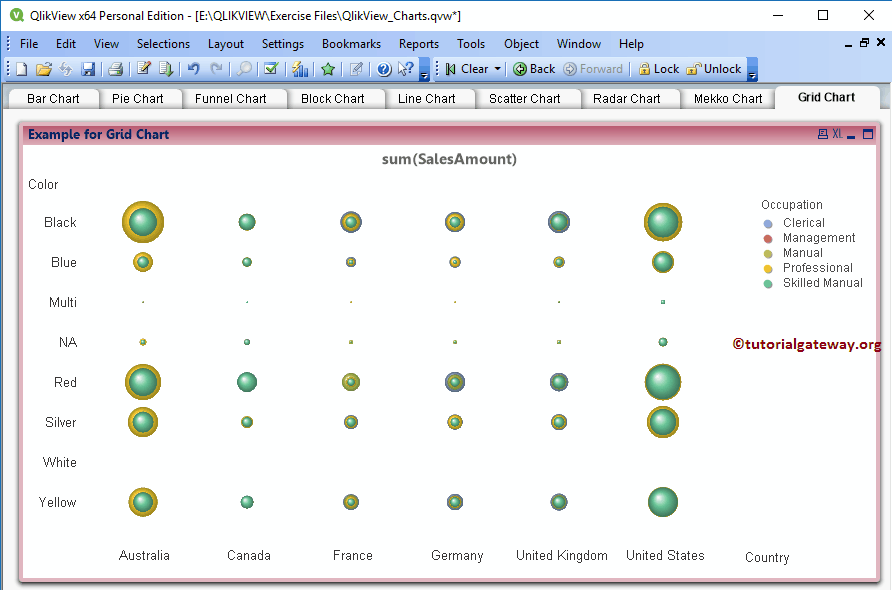This screenshot has width=892, height=590.
Task: Open Help via the question mark icon
Action: (x=383, y=70)
